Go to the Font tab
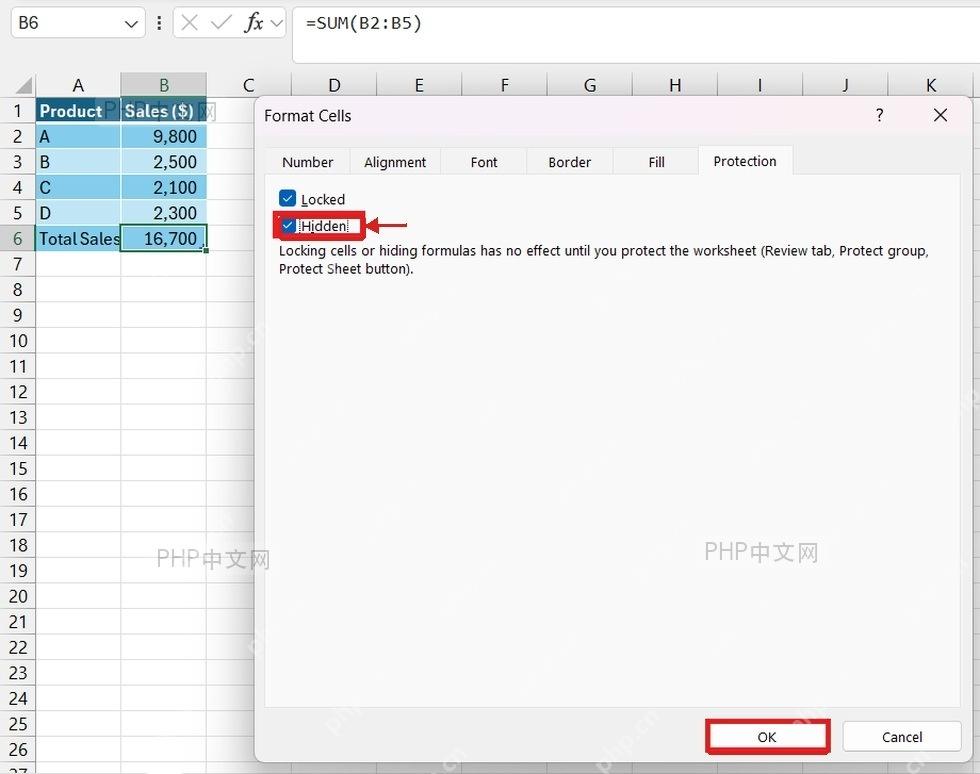 pos(484,162)
